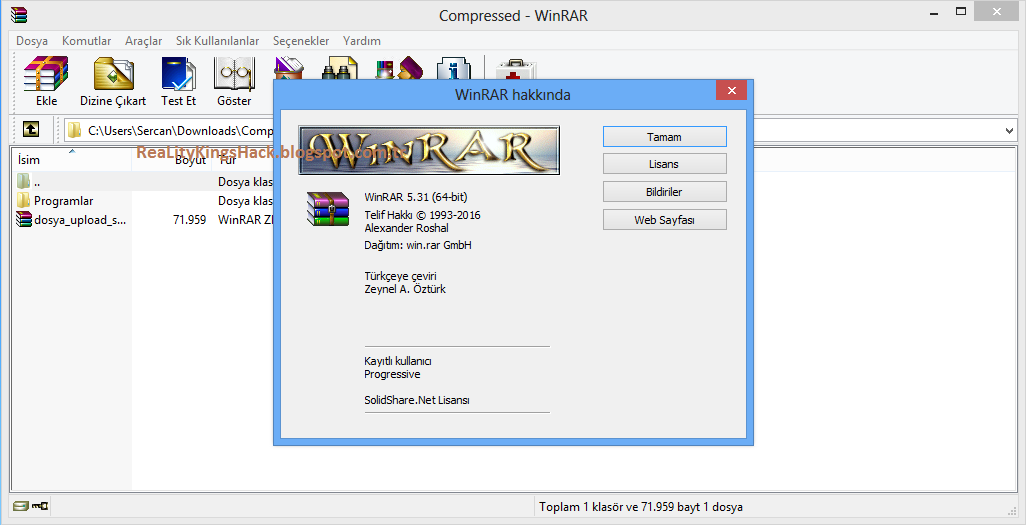Click the Dizine Çıkart extract icon
The image size is (1026, 525).
(113, 74)
